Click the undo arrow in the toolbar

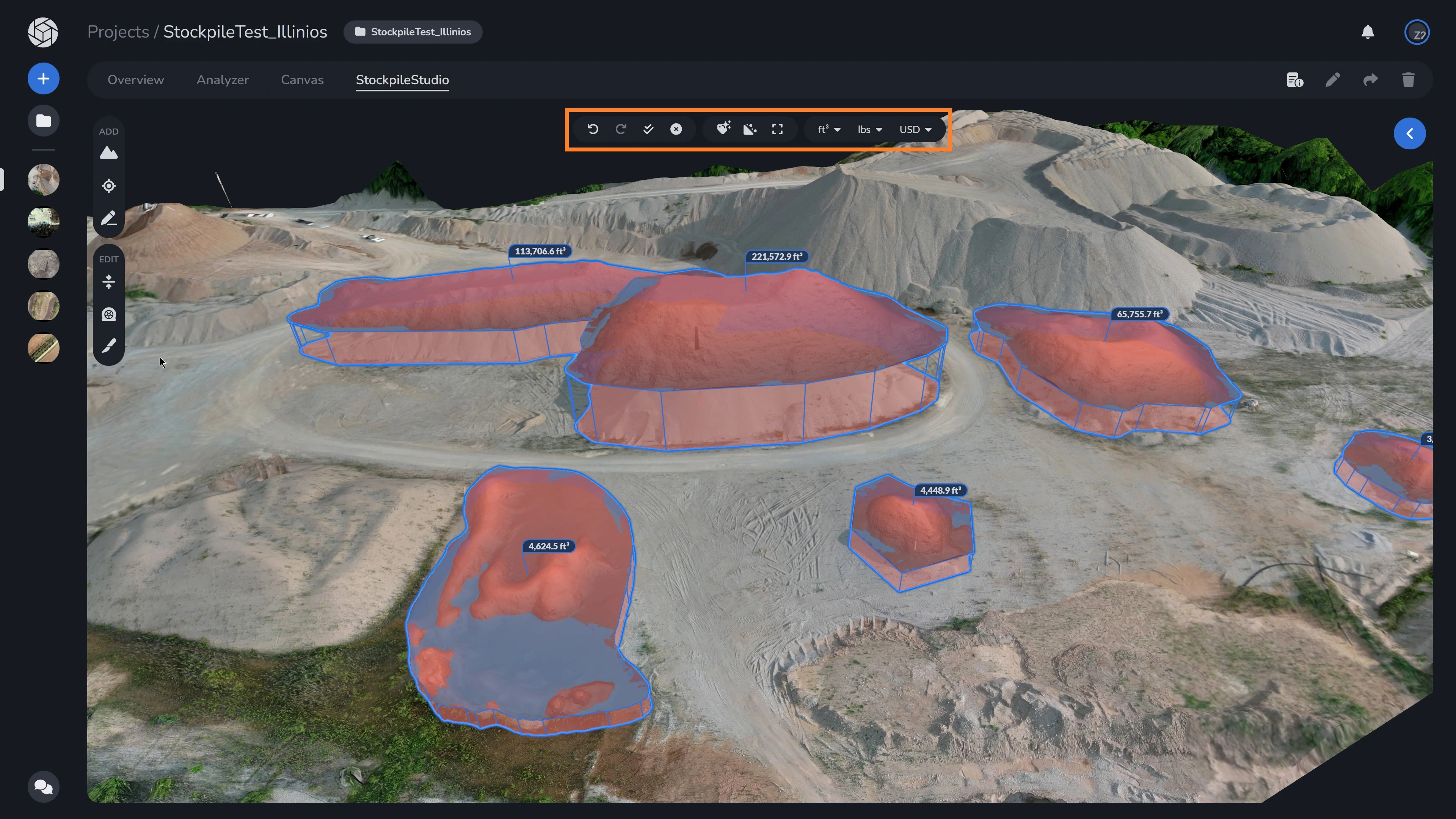[592, 129]
